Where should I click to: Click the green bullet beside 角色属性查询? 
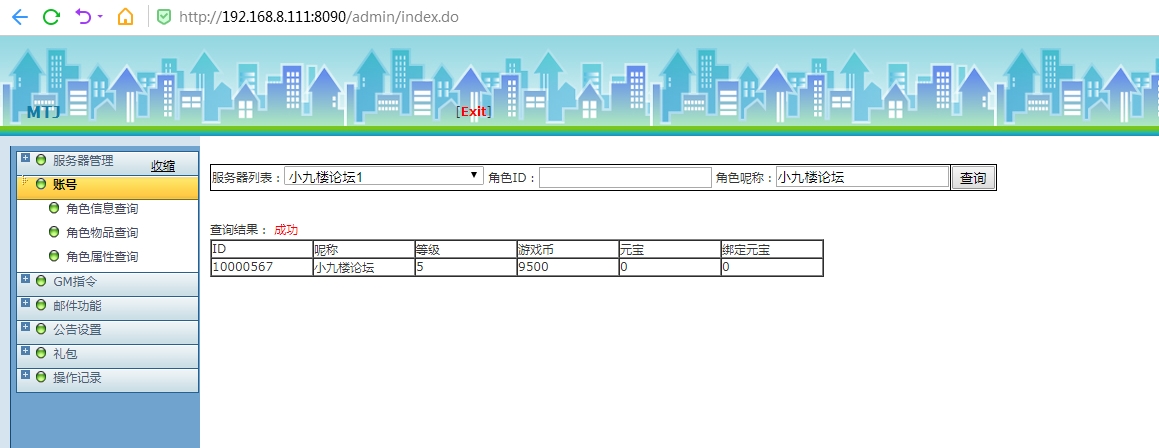(54, 257)
